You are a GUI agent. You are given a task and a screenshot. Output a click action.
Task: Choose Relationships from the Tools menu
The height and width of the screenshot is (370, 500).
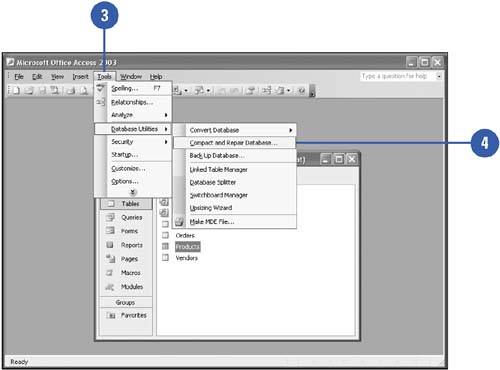(133, 102)
